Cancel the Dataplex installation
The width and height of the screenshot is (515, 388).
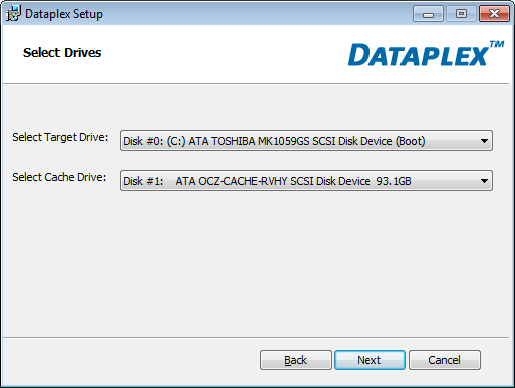(x=445, y=360)
